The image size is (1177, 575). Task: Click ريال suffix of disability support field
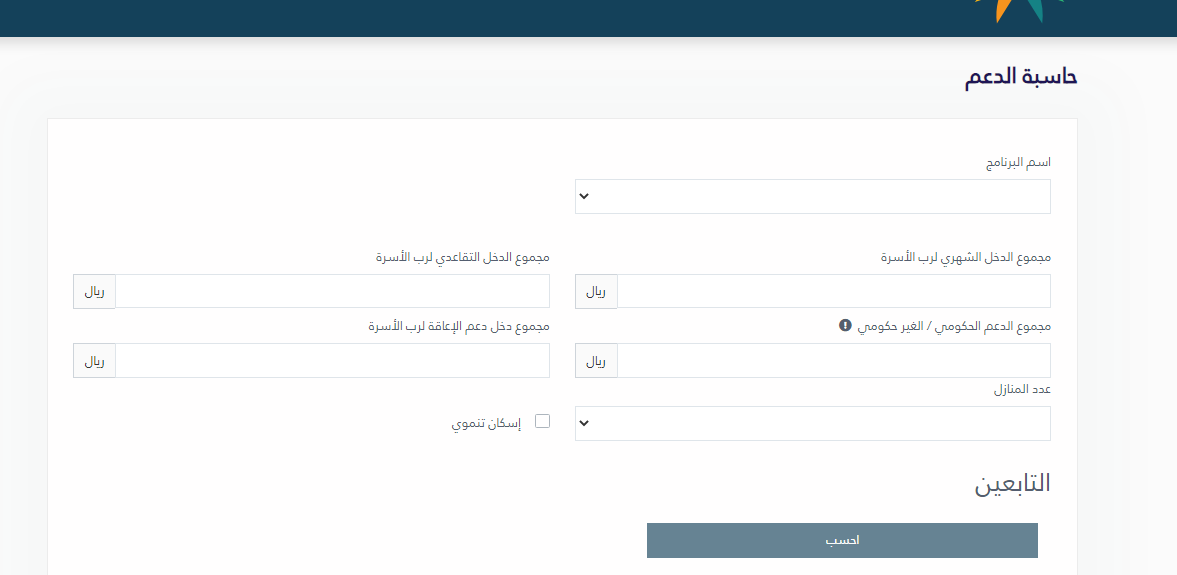[x=94, y=361]
